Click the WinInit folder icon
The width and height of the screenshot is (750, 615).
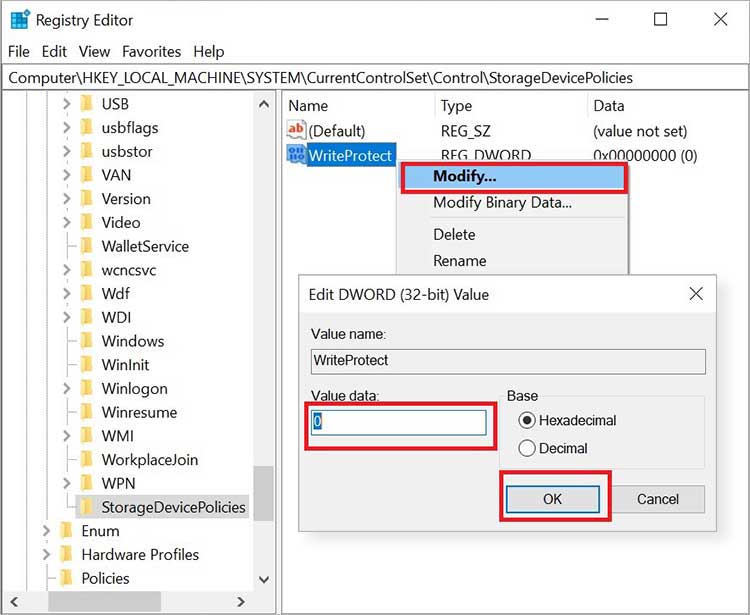pyautogui.click(x=87, y=365)
